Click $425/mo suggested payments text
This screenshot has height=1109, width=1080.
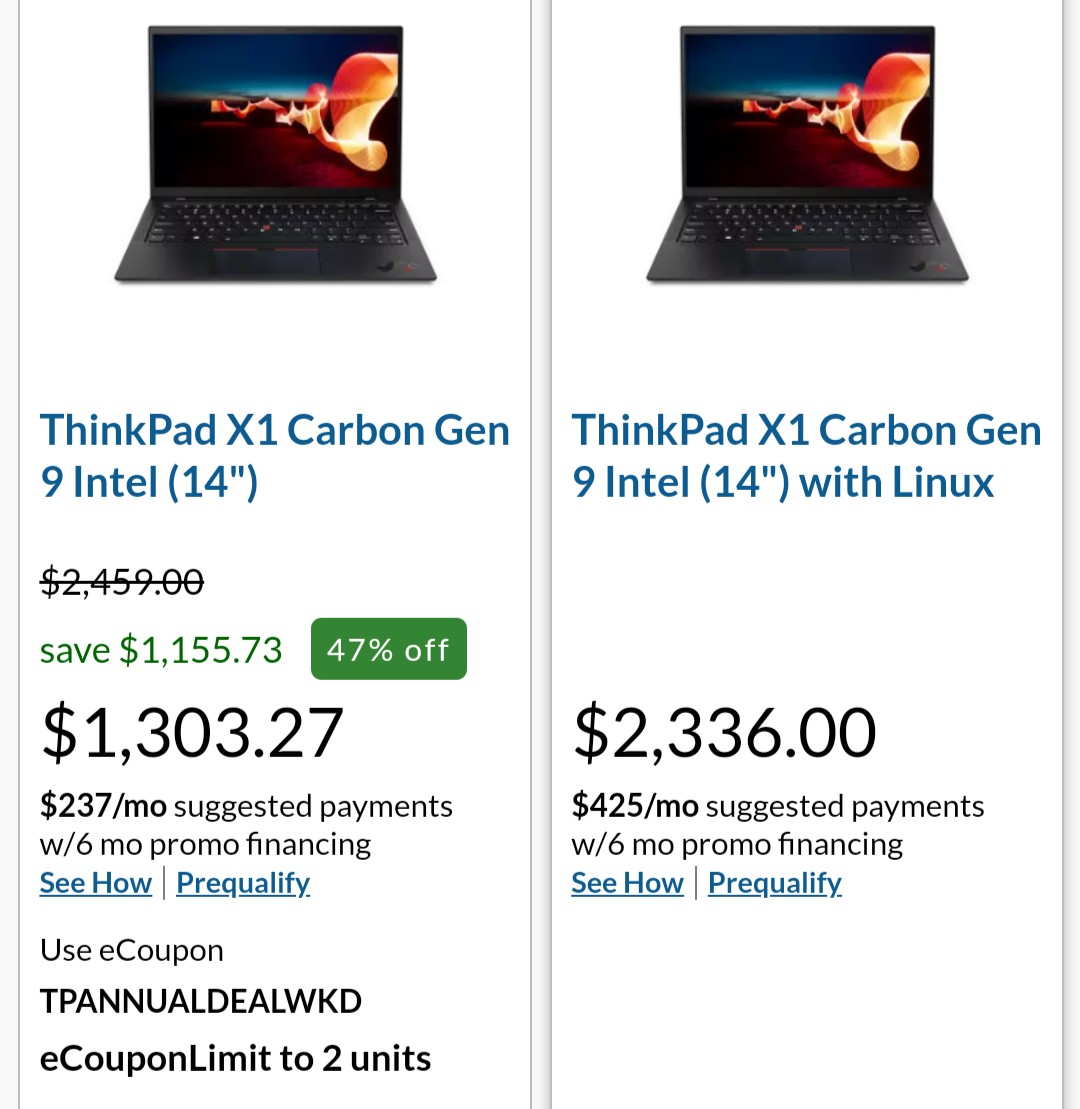(778, 806)
